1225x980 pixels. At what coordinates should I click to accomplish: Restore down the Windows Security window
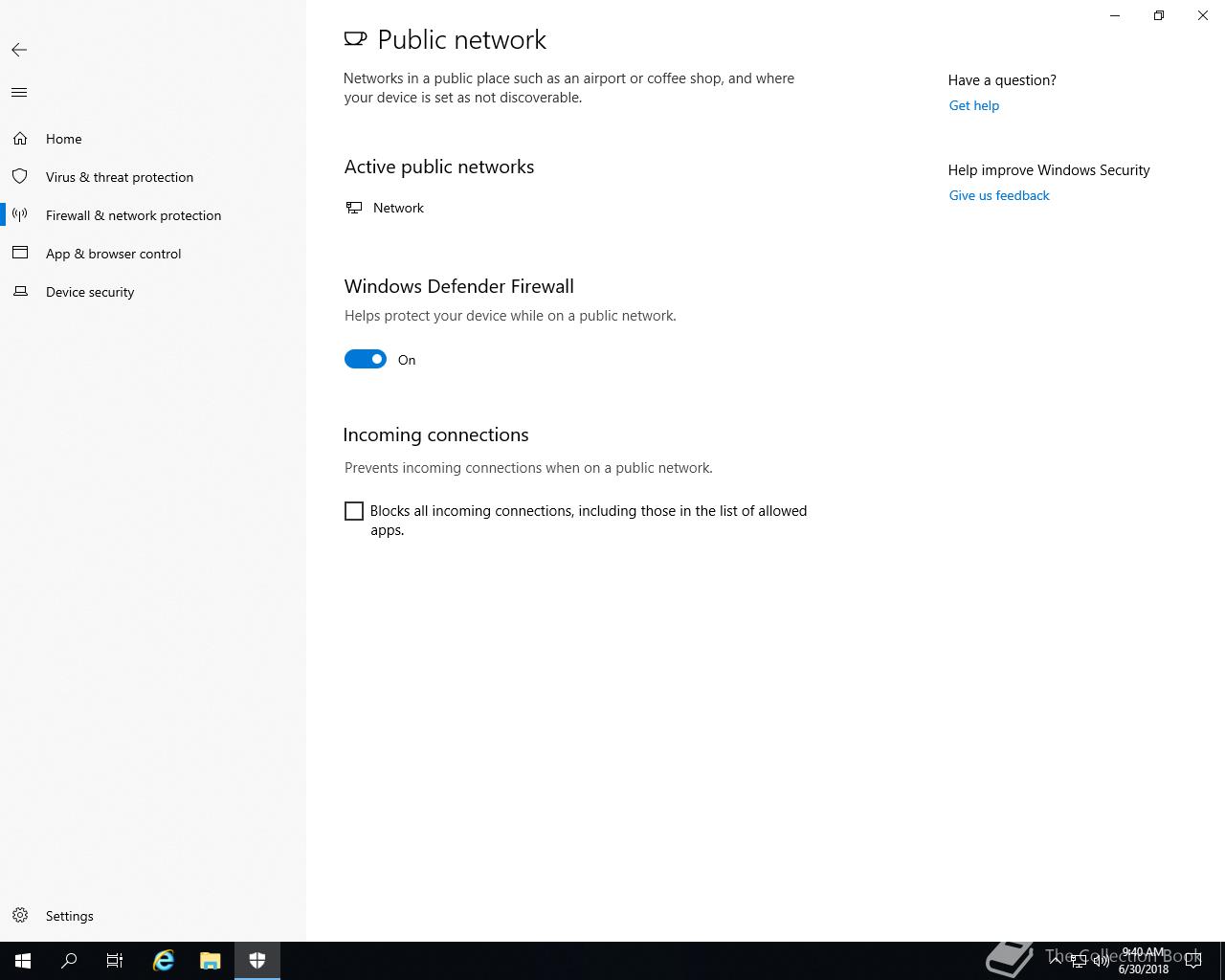[x=1159, y=15]
